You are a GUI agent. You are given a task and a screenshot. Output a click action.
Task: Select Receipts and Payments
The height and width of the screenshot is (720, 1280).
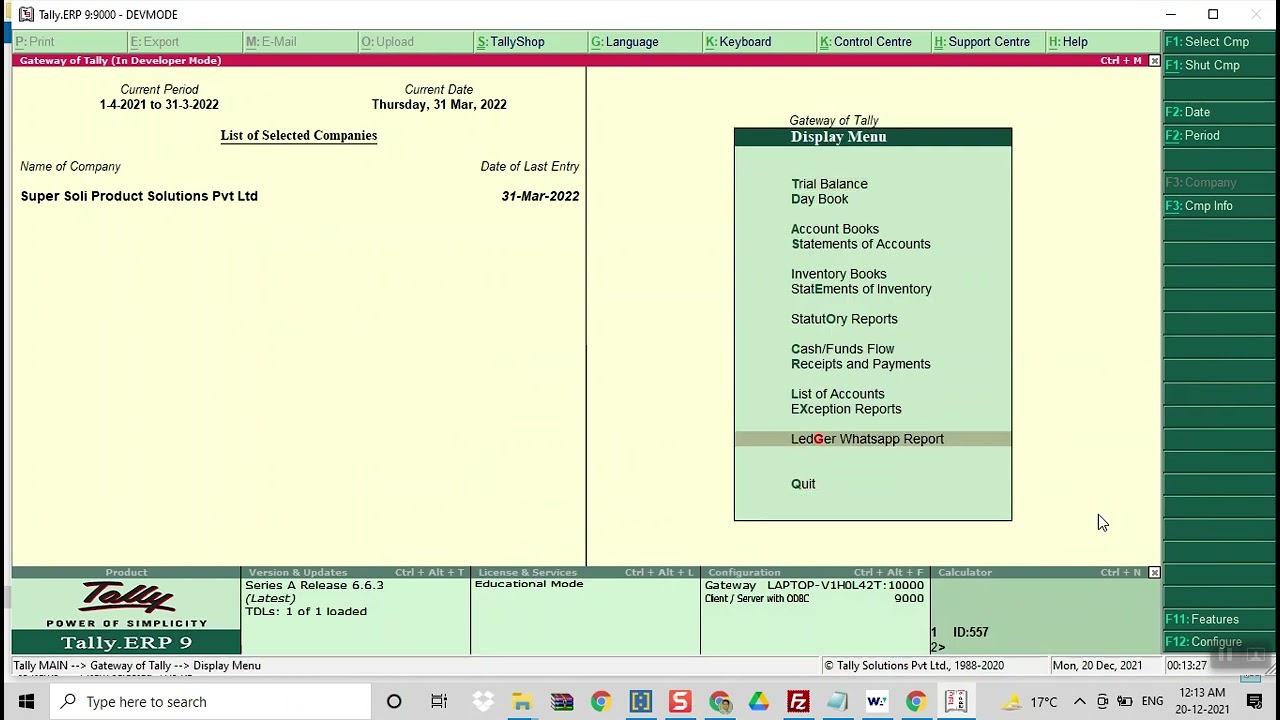[x=860, y=364]
